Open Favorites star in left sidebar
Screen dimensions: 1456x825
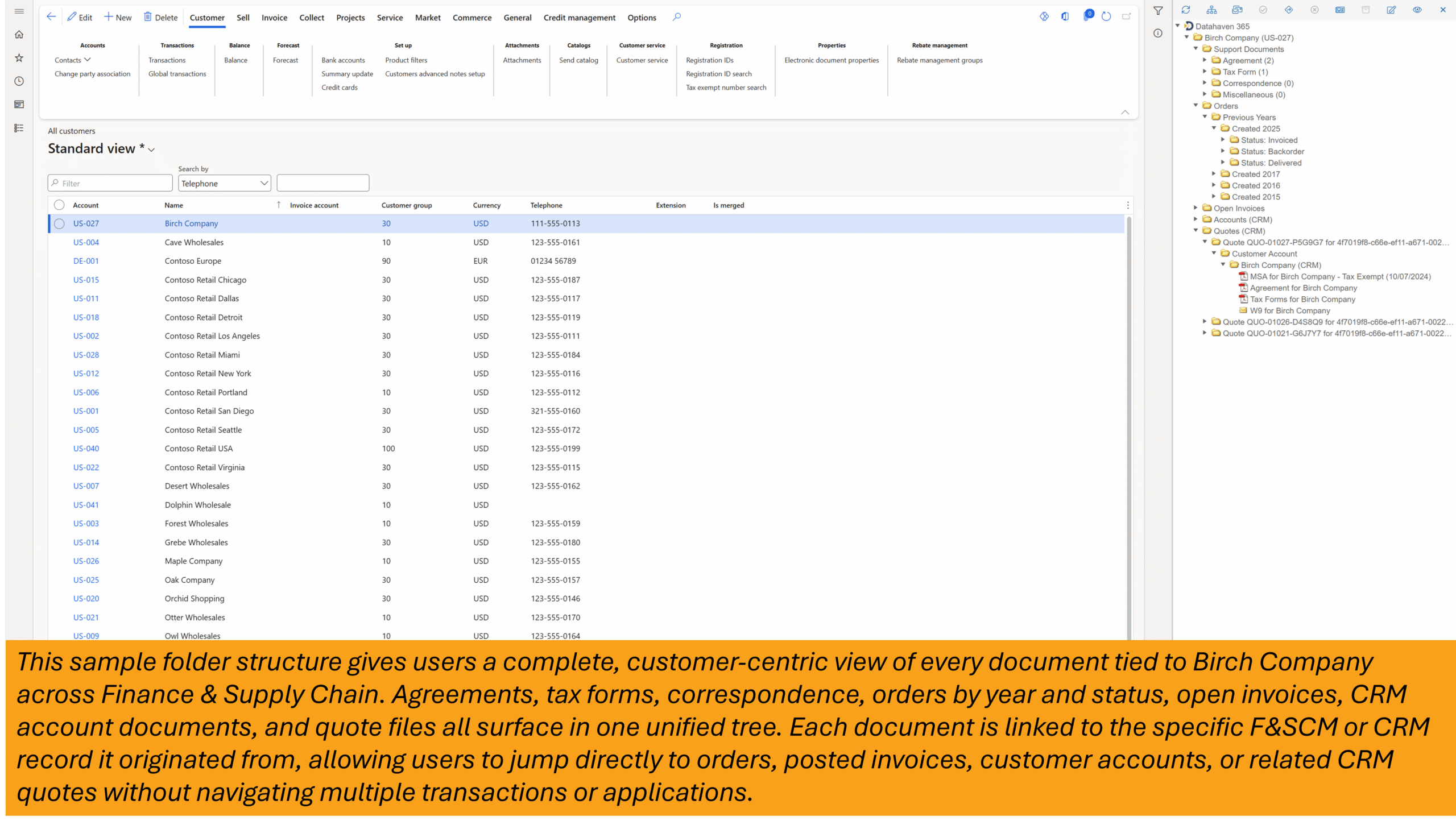19,58
